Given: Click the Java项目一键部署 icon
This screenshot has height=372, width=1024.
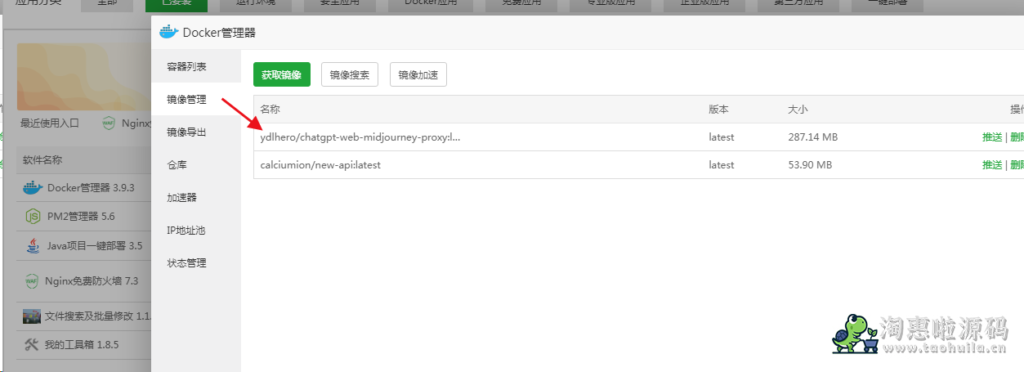Looking at the screenshot, I should click(x=32, y=246).
